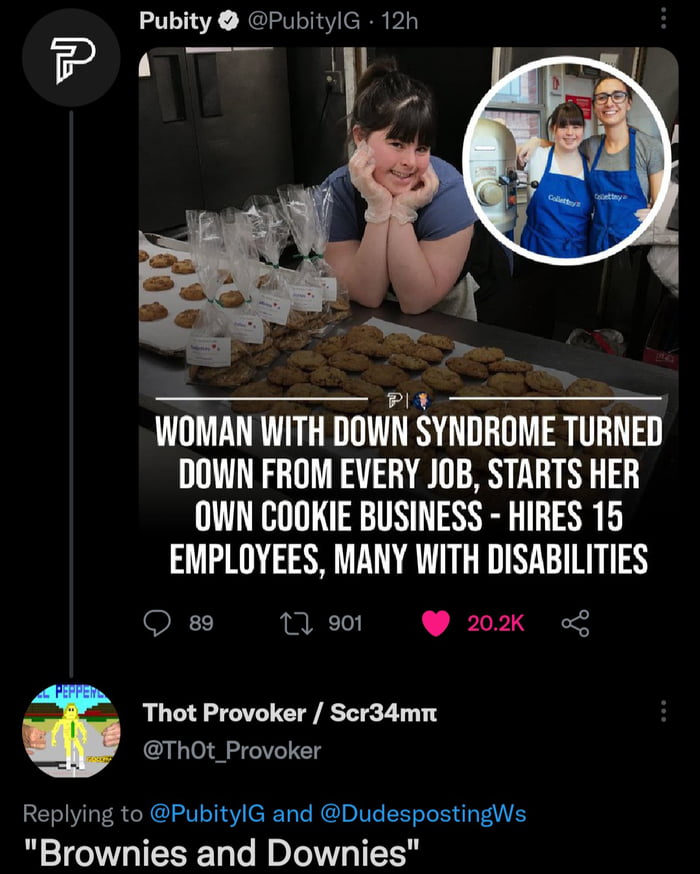Click the 20.2K likes count
700x874 pixels.
495,623
